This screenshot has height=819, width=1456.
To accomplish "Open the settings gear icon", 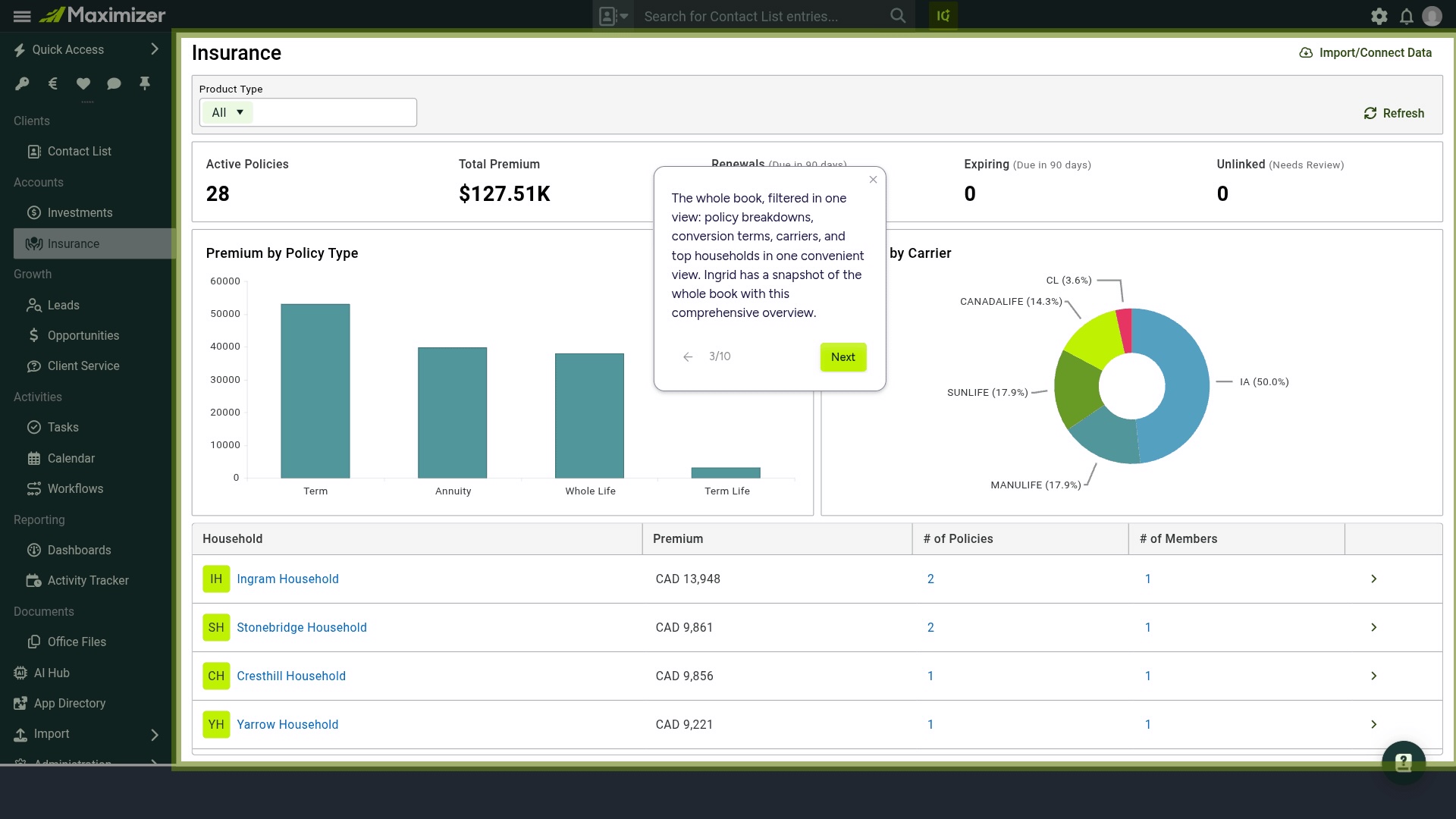I will [x=1379, y=16].
